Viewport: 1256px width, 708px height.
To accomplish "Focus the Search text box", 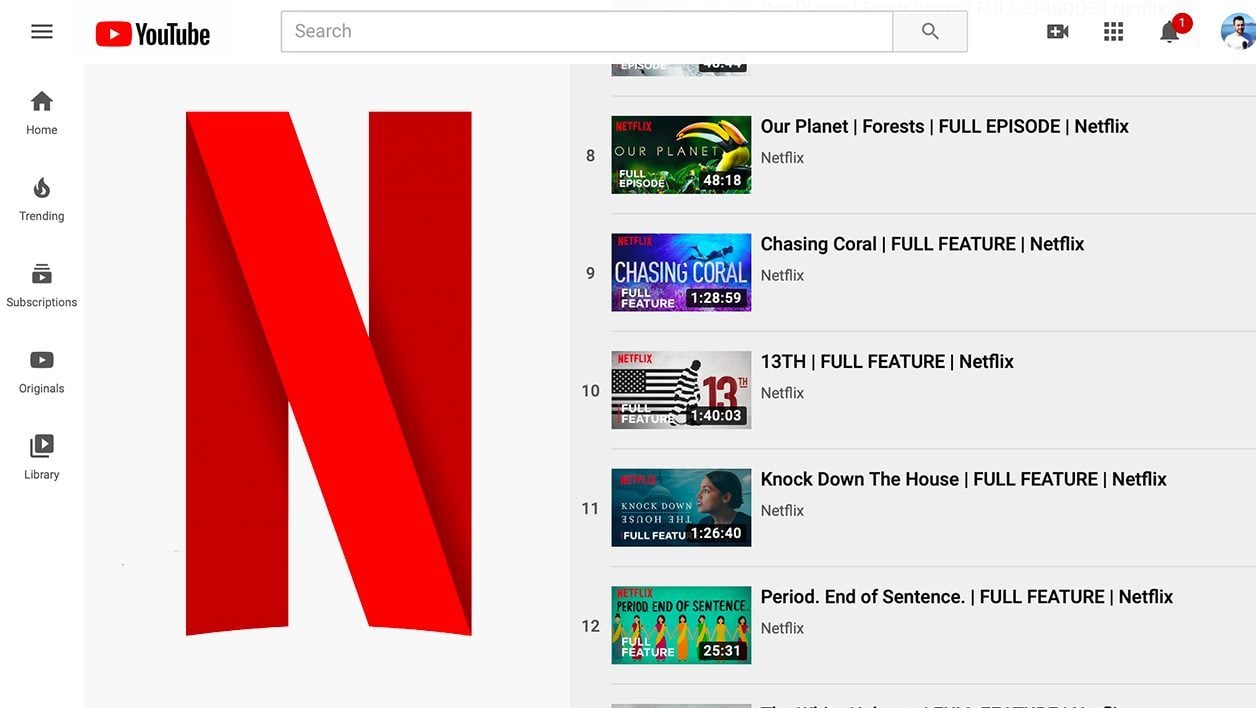I will 587,31.
